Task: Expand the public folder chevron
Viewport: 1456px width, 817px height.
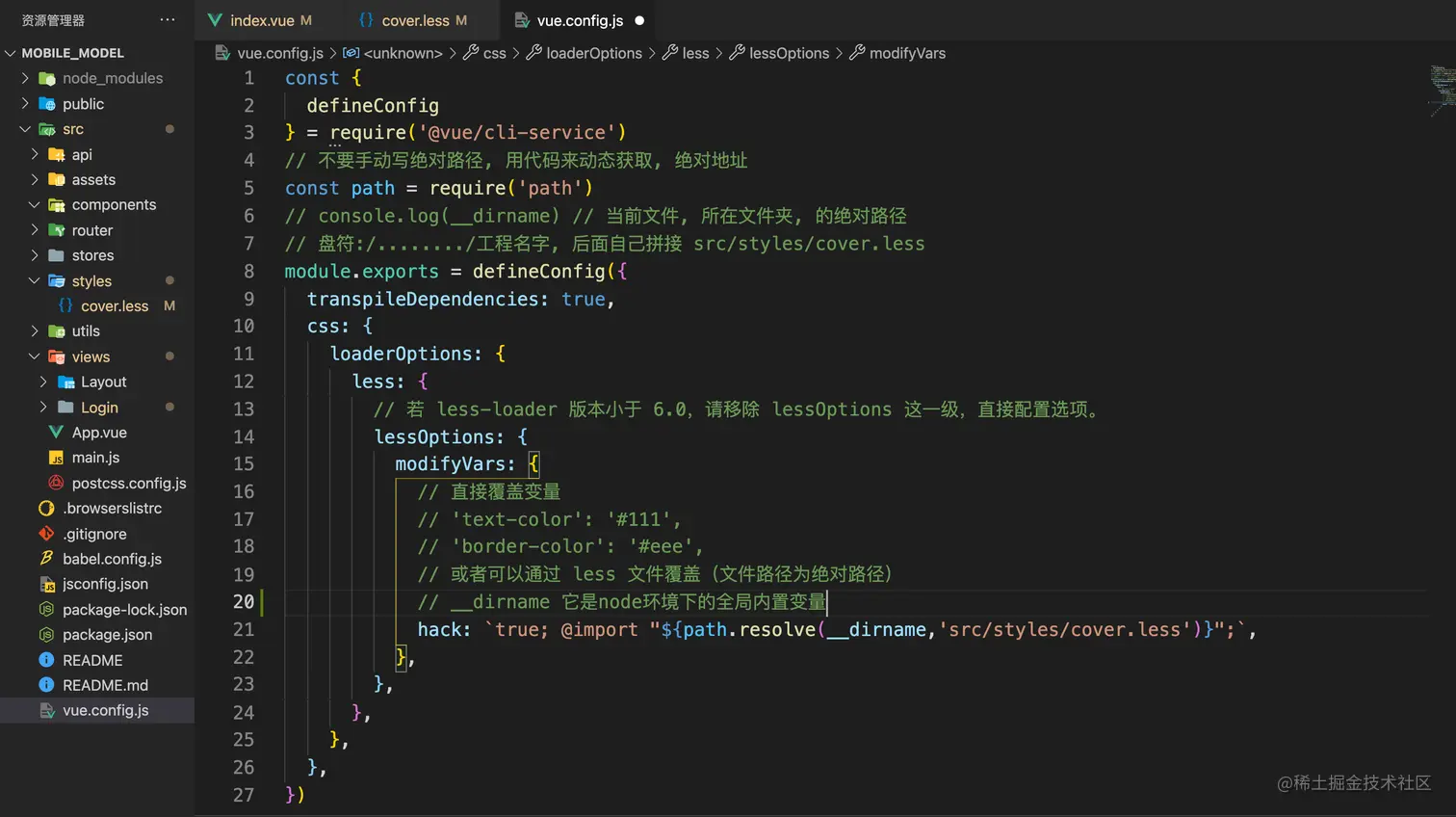Action: coord(25,103)
